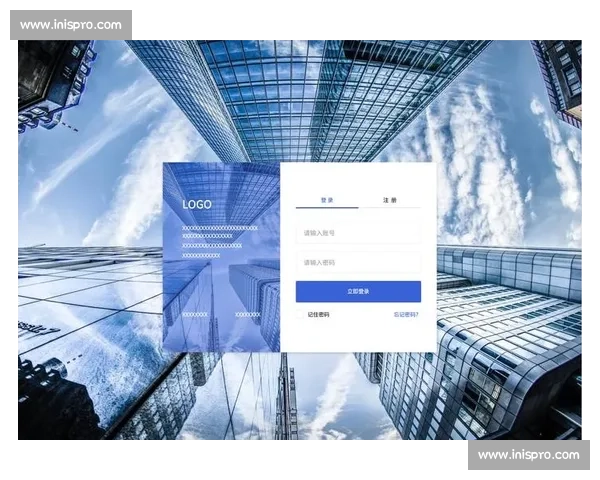Viewport: 600px width, 480px height.
Task: Click empty white space below the 忘记密码? link
Action: coord(406,335)
